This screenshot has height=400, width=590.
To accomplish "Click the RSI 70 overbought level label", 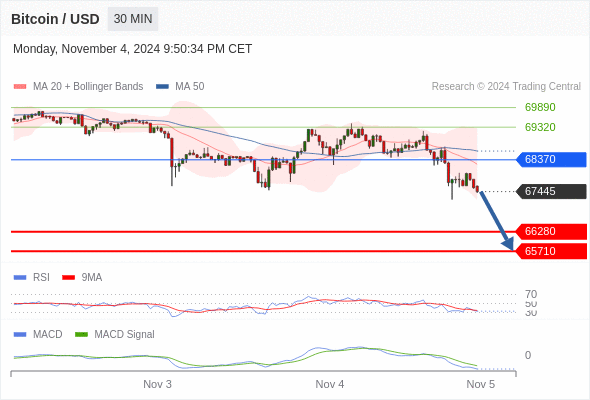I will 531,294.
